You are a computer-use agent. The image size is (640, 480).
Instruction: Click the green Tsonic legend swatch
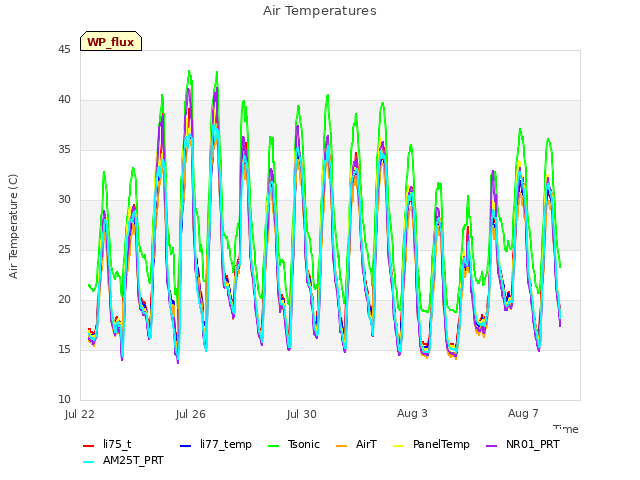[273, 446]
